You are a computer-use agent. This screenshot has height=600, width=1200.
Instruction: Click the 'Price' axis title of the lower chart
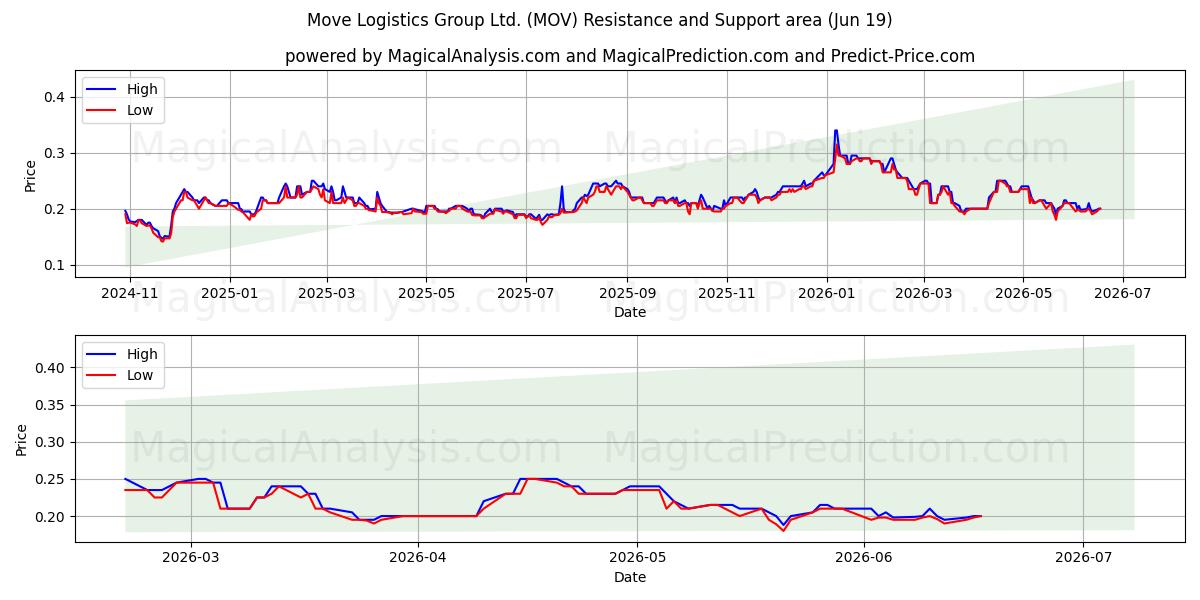[x=22, y=439]
